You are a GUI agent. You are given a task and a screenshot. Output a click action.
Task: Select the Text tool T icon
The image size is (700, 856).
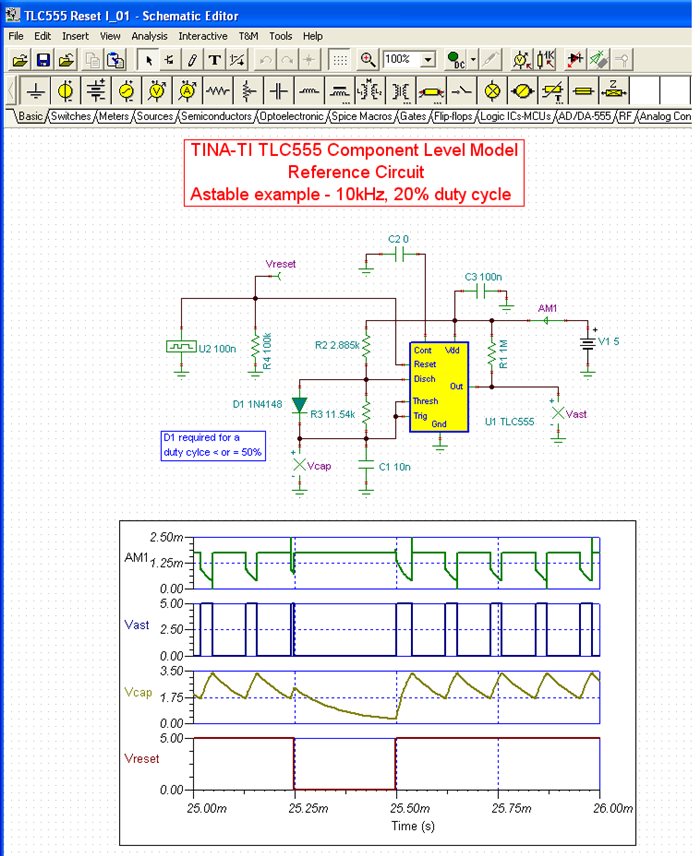click(x=215, y=60)
